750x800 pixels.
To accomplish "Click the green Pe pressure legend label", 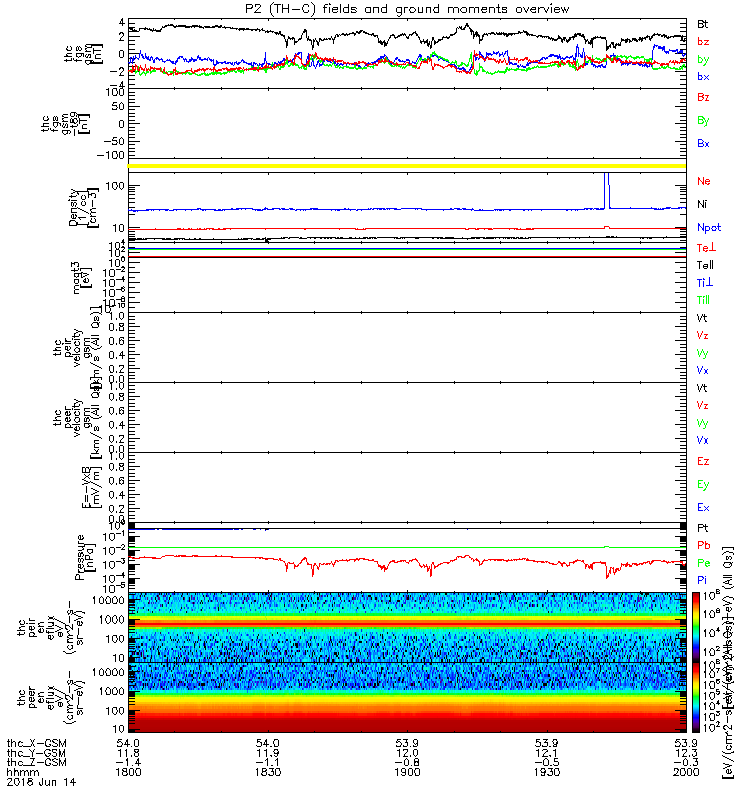I will pyautogui.click(x=704, y=563).
